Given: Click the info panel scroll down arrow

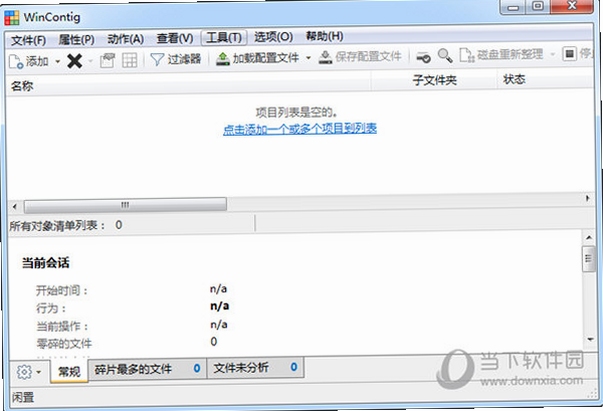Looking at the screenshot, I should click(x=590, y=339).
